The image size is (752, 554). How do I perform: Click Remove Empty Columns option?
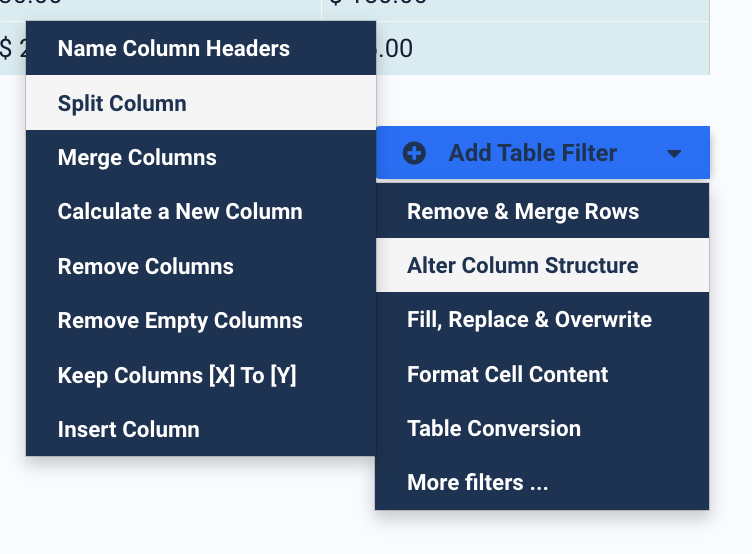[x=201, y=320]
